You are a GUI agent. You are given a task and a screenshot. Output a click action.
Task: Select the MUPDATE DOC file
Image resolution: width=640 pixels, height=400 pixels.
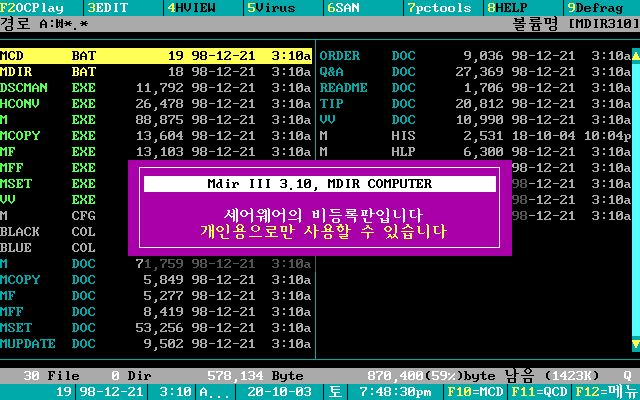(156, 344)
